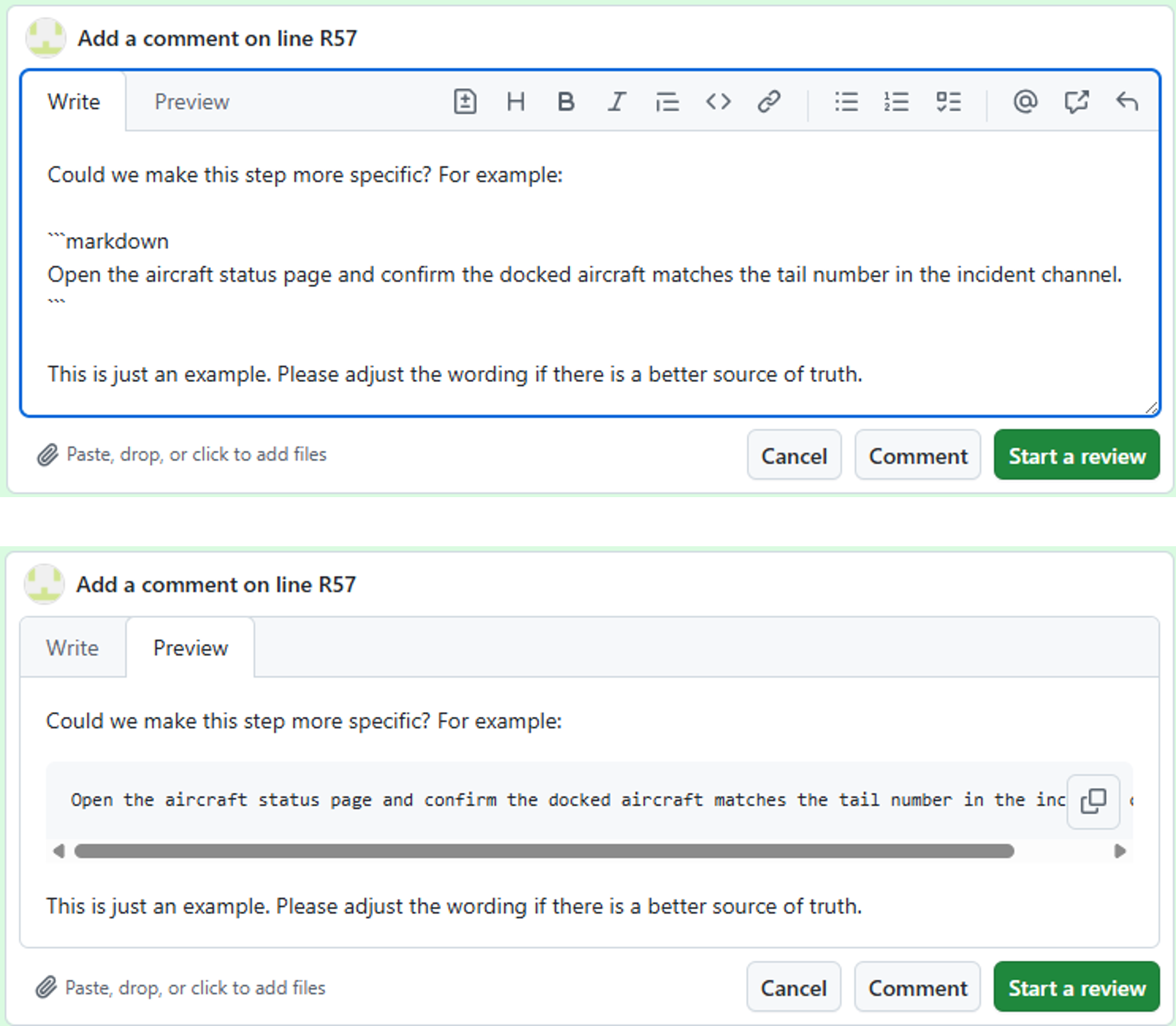This screenshot has width=1176, height=1026.
Task: Switch to the Preview tab in the top comment box
Action: pyautogui.click(x=192, y=102)
